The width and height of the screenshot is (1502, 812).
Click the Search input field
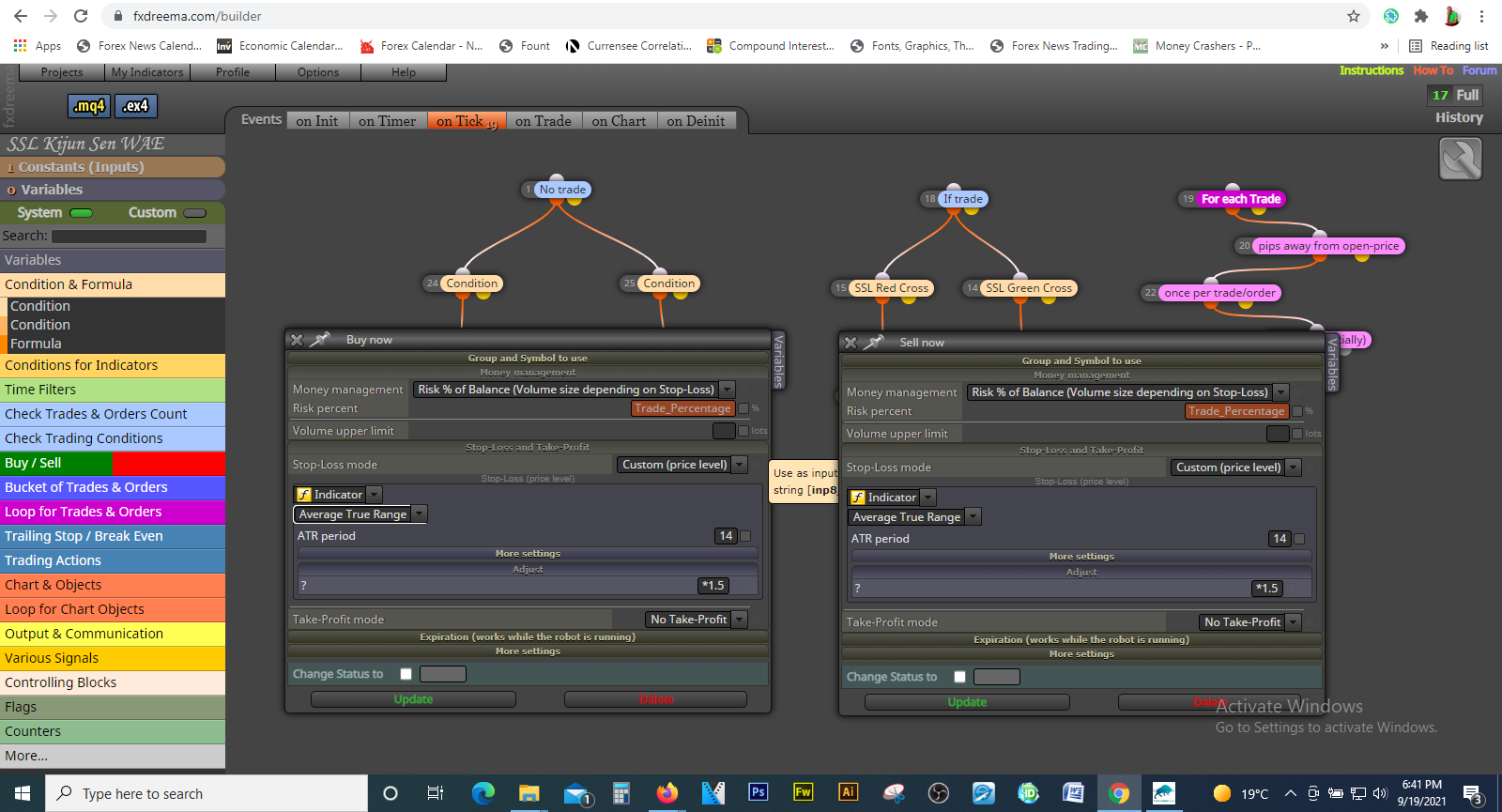[130, 237]
